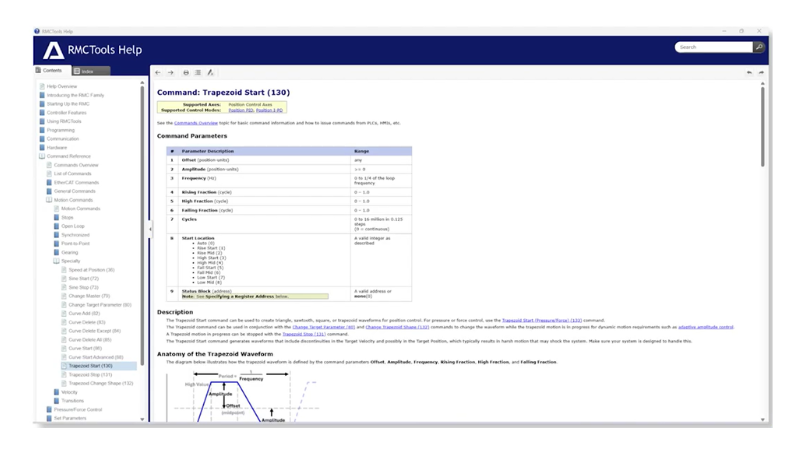The image size is (800, 450).
Task: Click the scroll-down arrow of topic pane
Action: (763, 419)
